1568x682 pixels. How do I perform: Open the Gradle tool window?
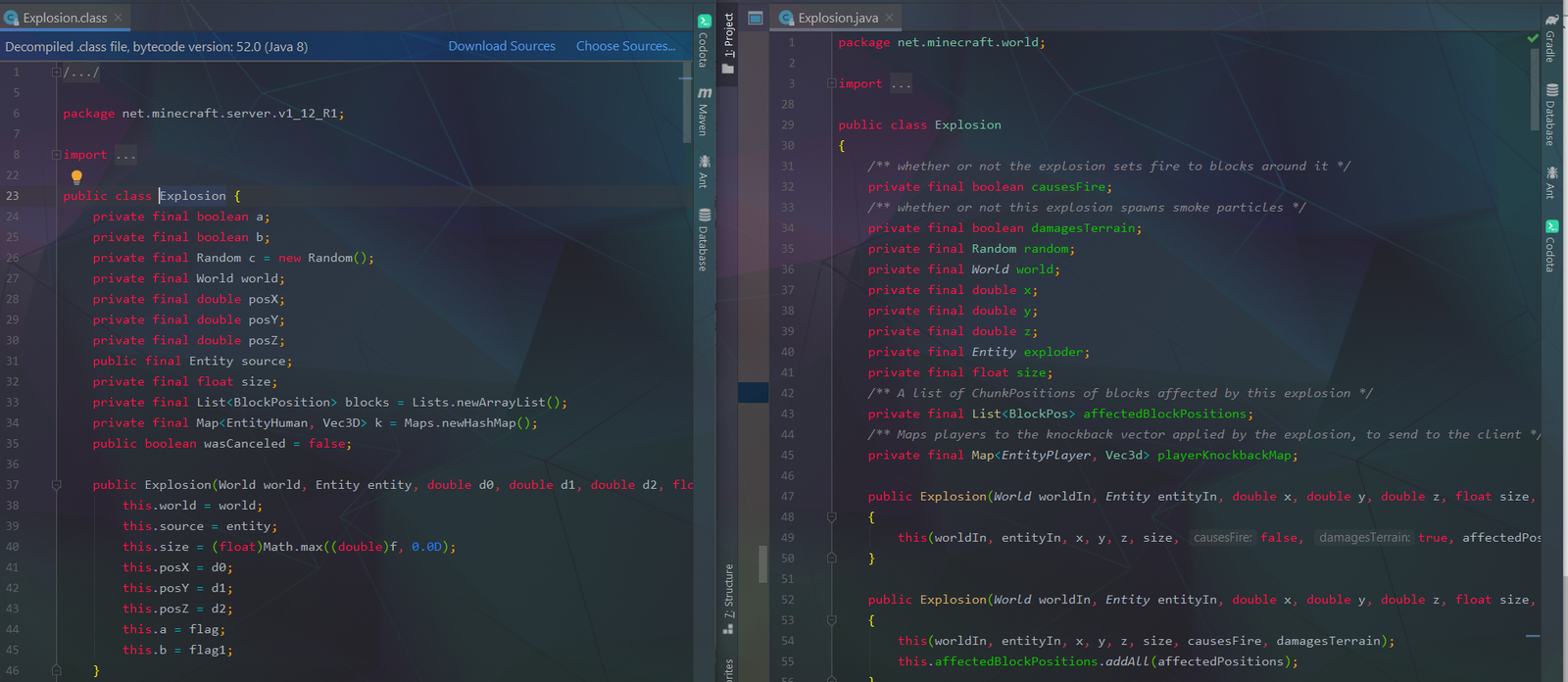coord(1551,38)
